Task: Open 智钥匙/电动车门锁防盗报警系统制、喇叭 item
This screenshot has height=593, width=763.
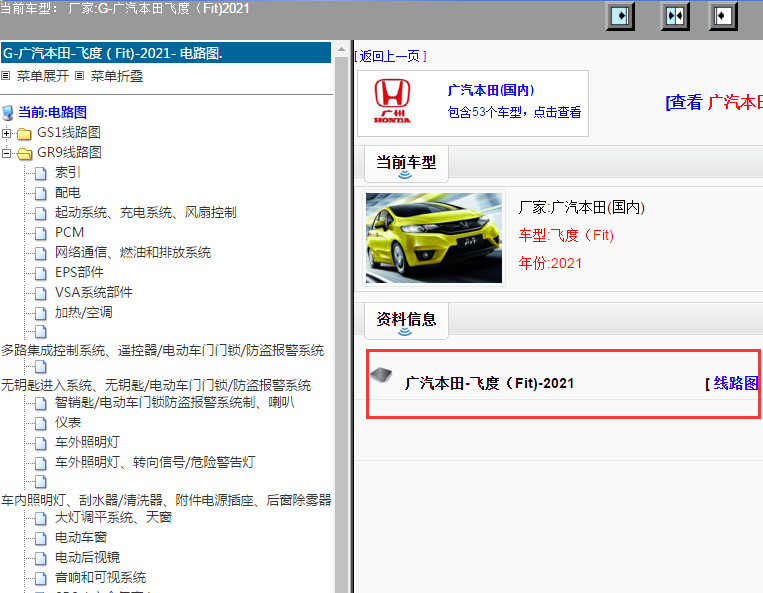Action: (175, 403)
